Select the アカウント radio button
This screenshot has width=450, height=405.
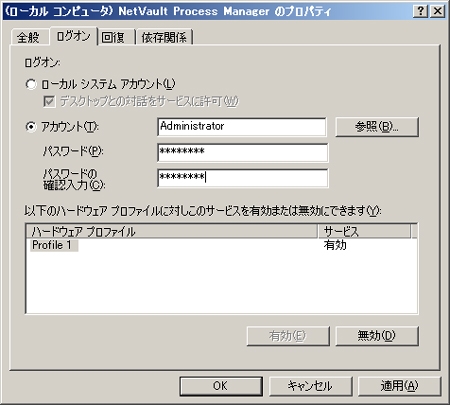[31, 127]
